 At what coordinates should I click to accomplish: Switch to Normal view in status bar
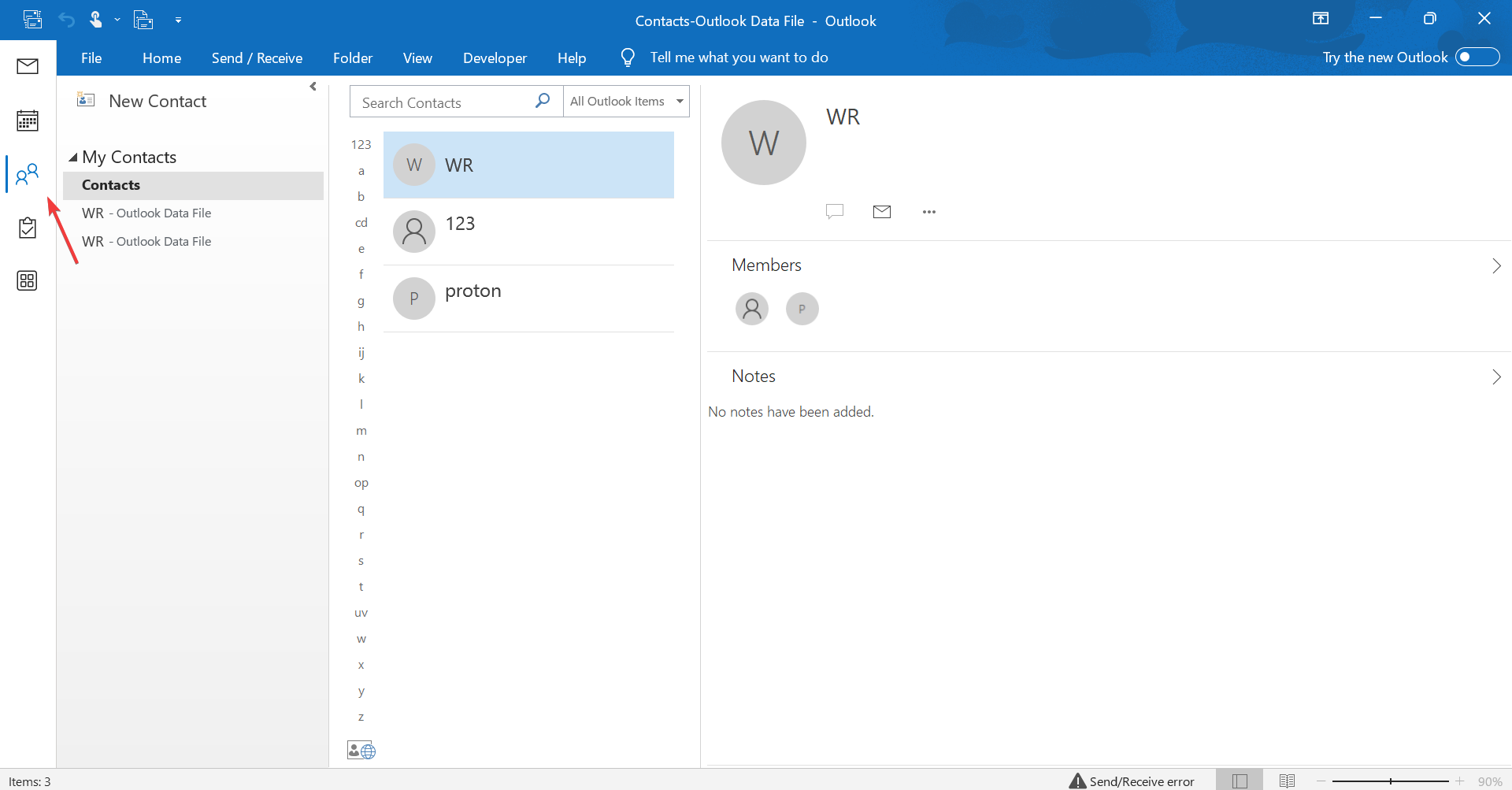[1240, 781]
